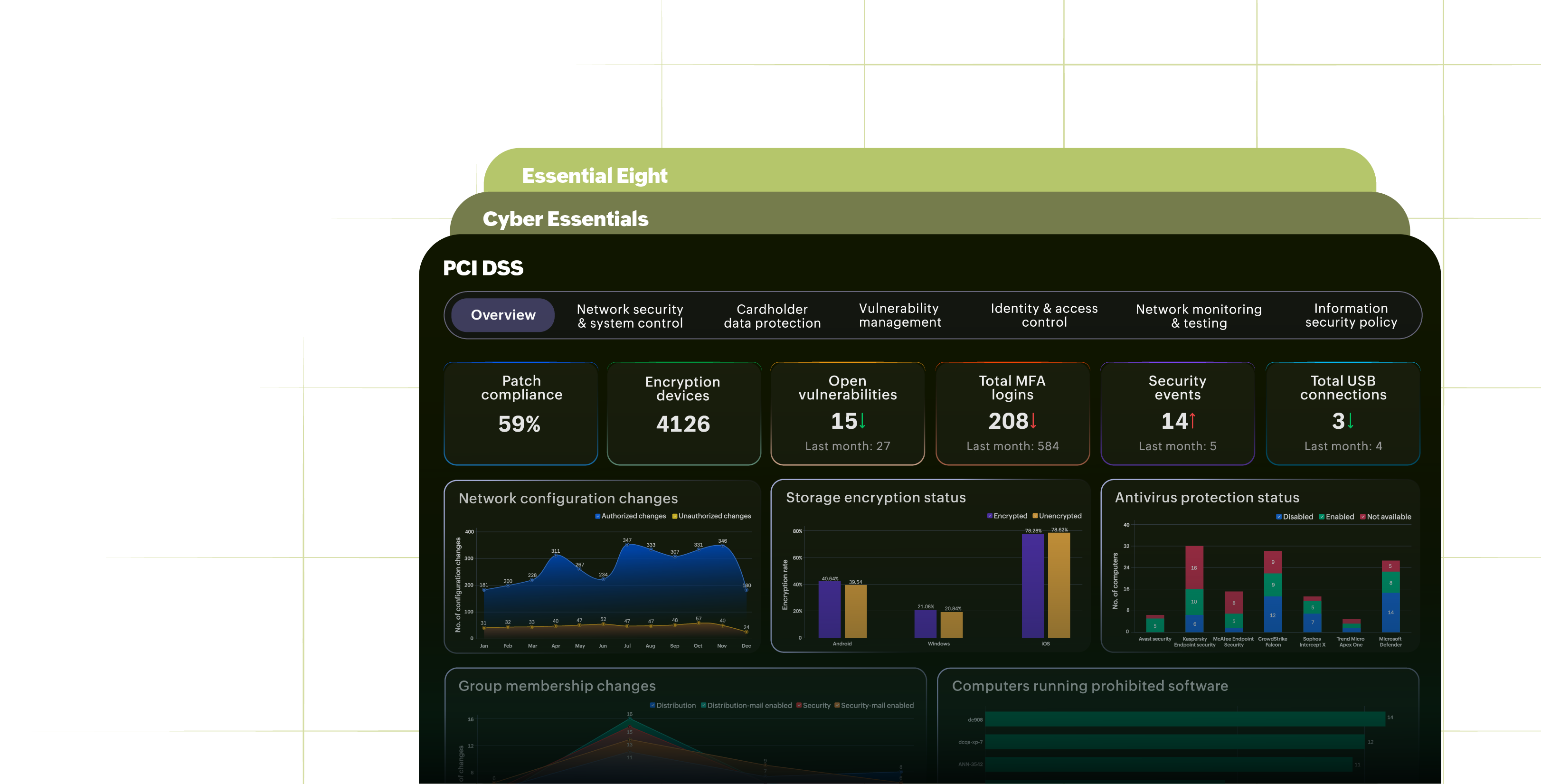Viewport: 1541px width, 784px height.
Task: Click the CrowdStrike Falcon stacked bar
Action: click(1272, 591)
